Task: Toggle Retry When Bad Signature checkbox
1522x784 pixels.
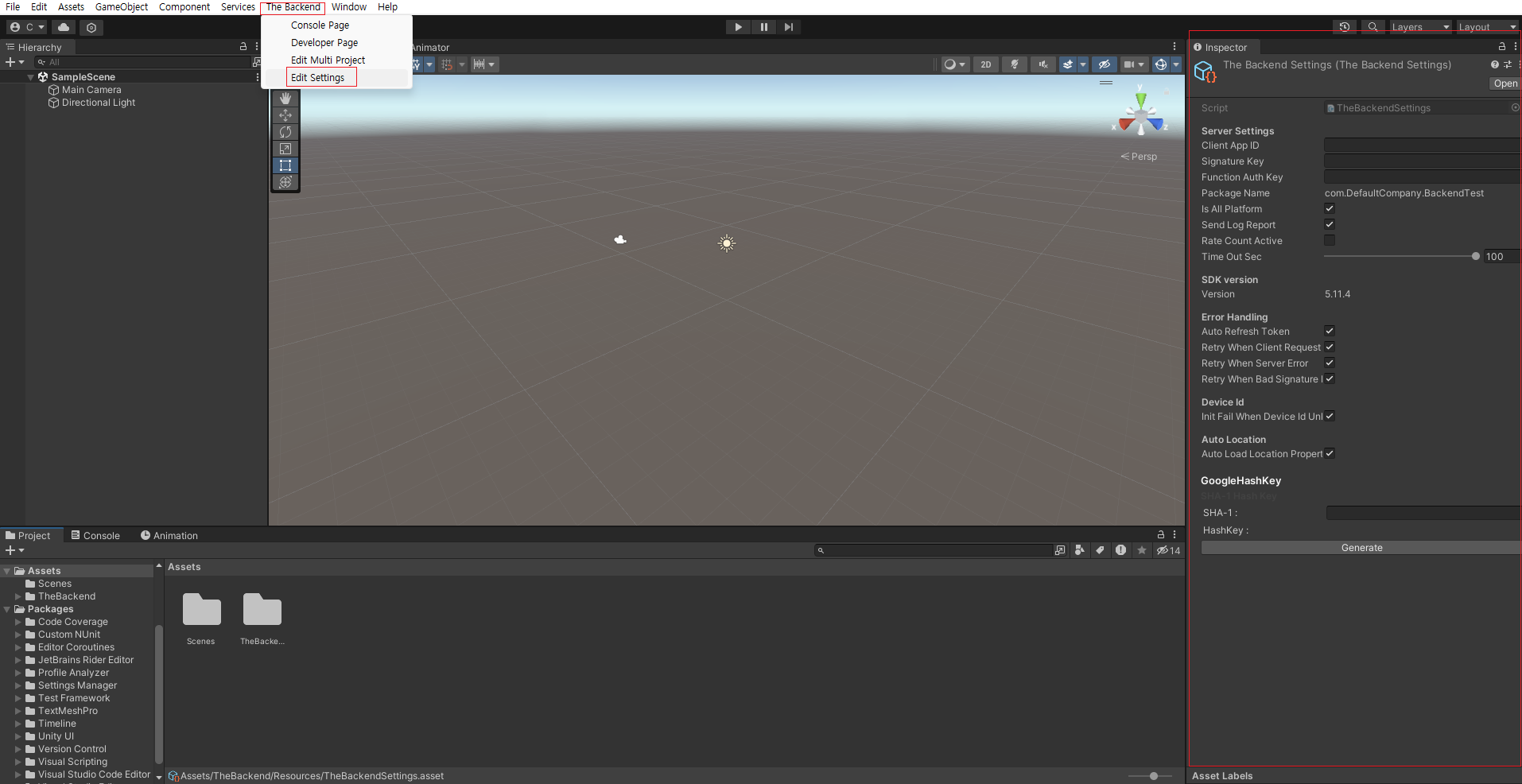Action: [1330, 378]
